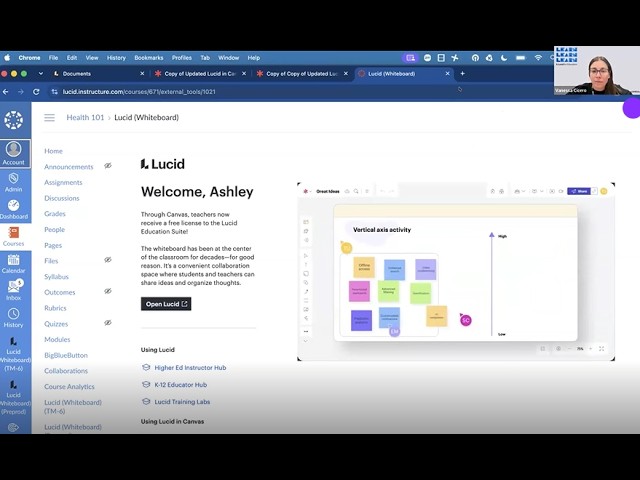Open Announcements in course menu
This screenshot has width=640, height=480.
(69, 167)
